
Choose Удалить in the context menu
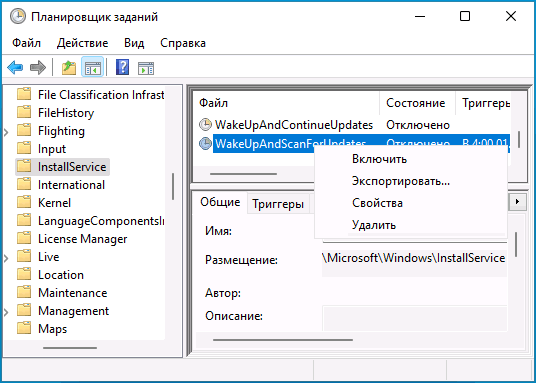coord(411,225)
